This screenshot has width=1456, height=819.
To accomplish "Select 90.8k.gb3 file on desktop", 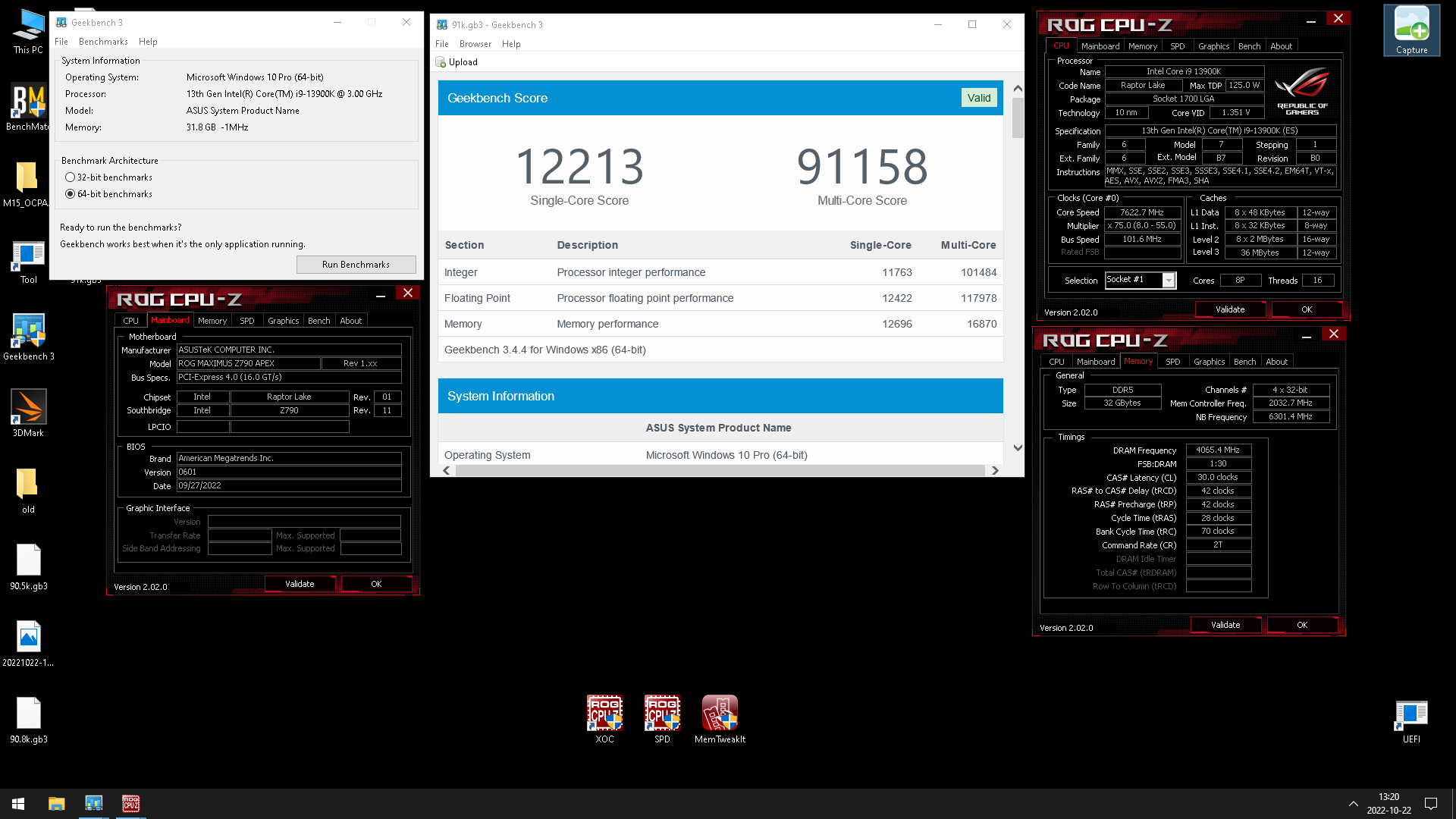I will point(28,720).
